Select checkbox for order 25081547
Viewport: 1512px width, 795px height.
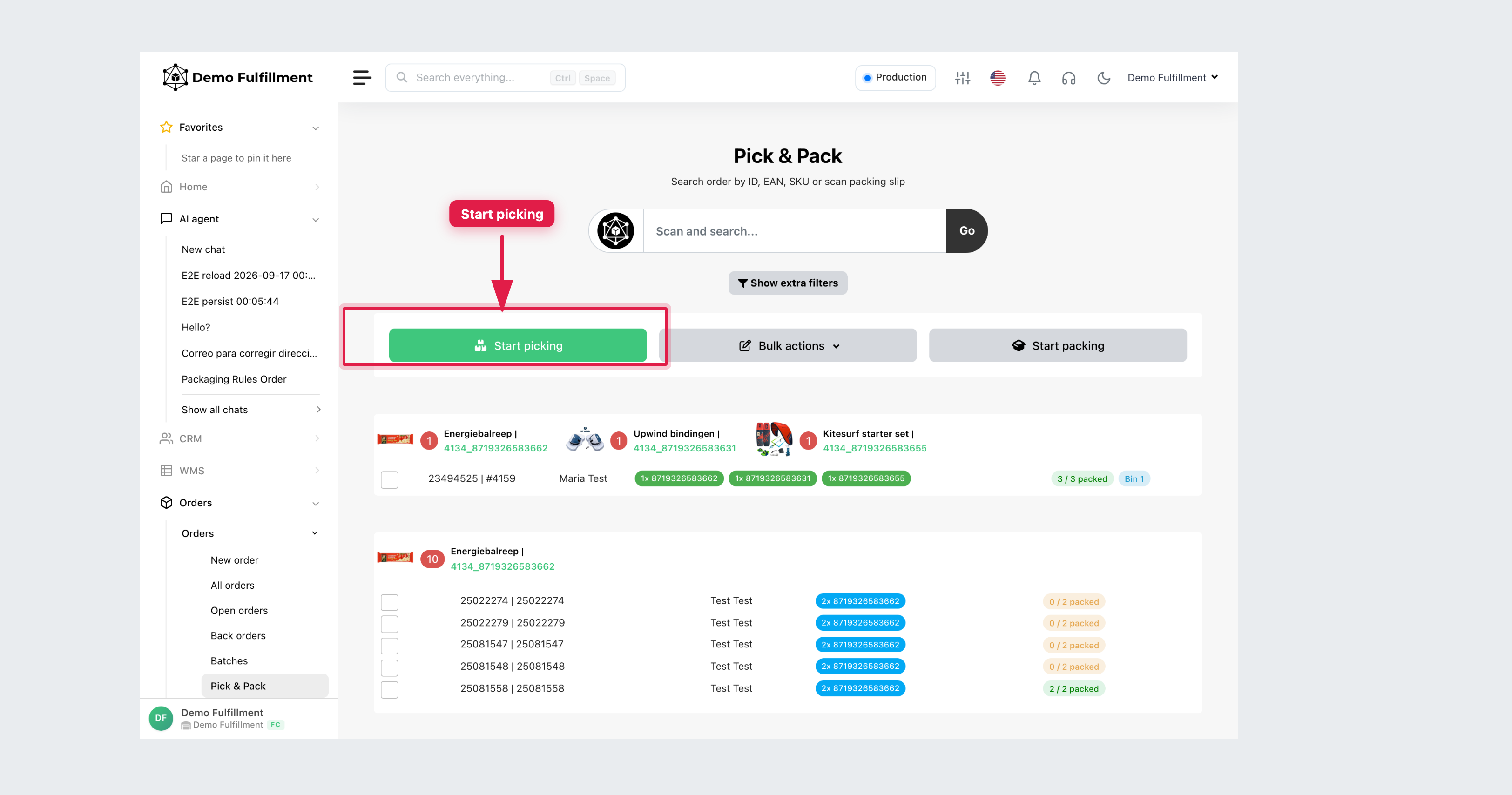389,646
